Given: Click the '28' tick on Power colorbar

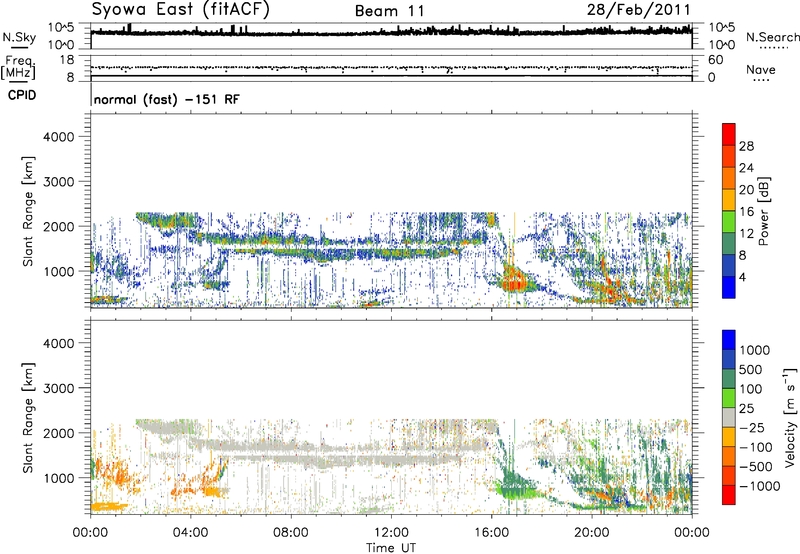Looking at the screenshot, I should [x=746, y=146].
